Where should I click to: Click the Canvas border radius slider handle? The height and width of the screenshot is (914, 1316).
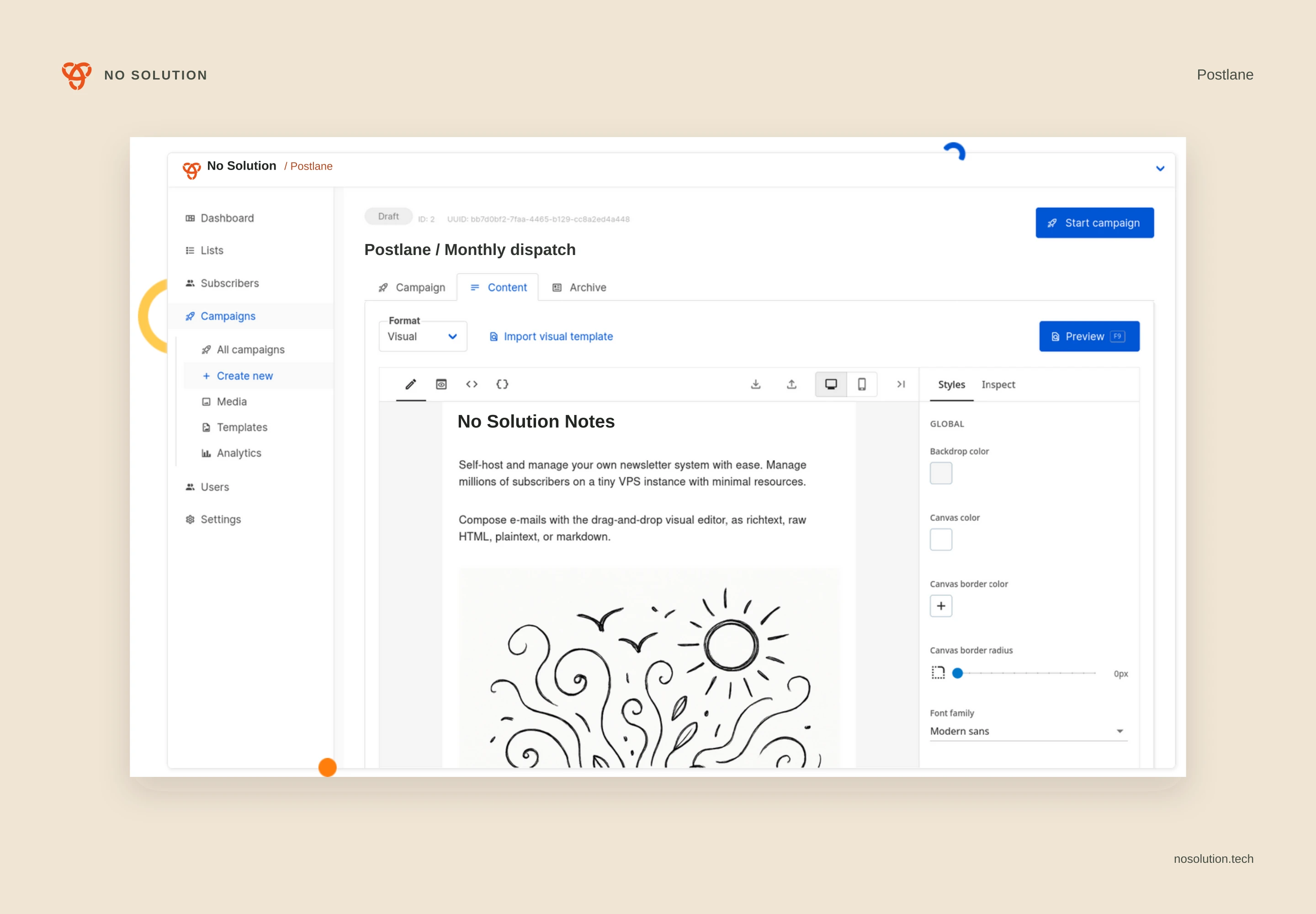point(957,673)
